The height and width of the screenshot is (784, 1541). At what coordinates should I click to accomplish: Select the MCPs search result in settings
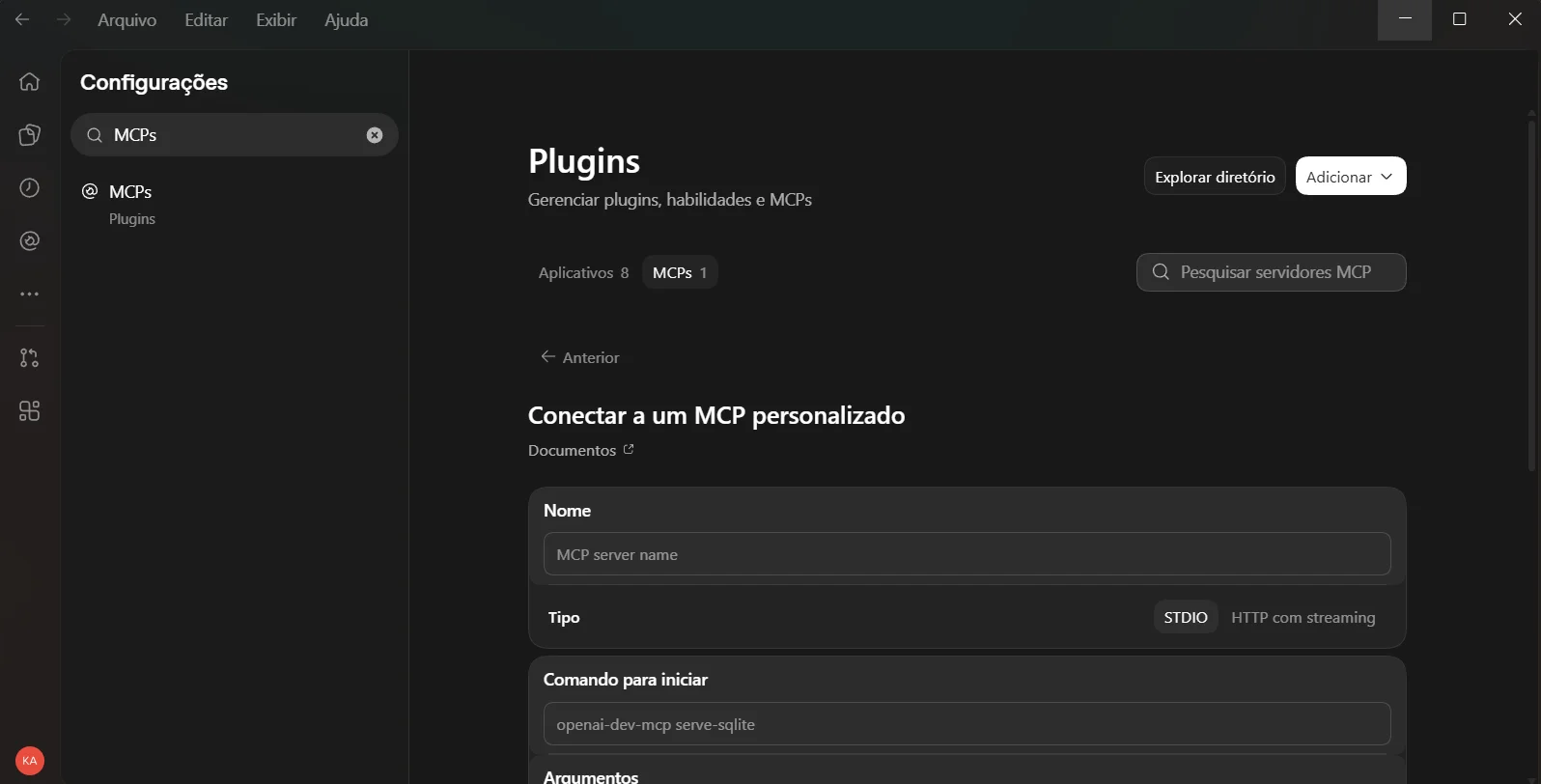tap(235, 204)
